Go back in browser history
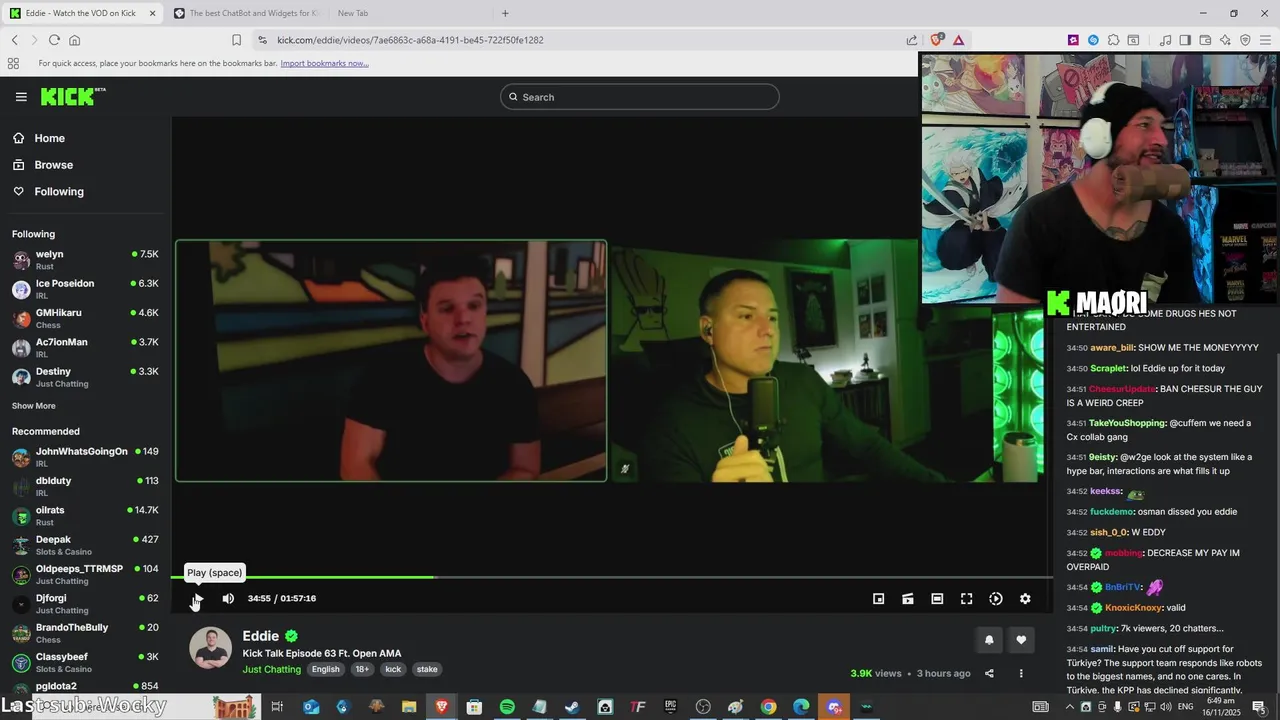 (15, 40)
